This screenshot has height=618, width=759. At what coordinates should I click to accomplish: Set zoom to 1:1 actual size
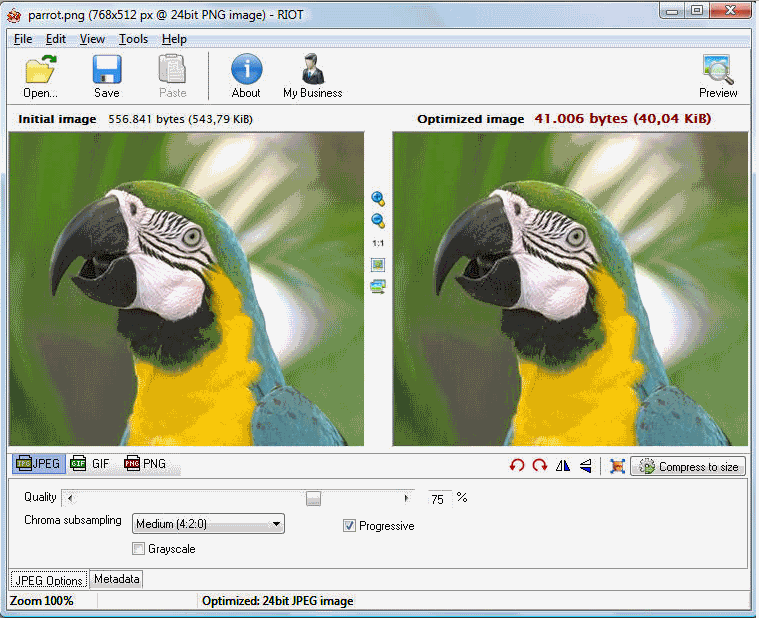coord(378,243)
